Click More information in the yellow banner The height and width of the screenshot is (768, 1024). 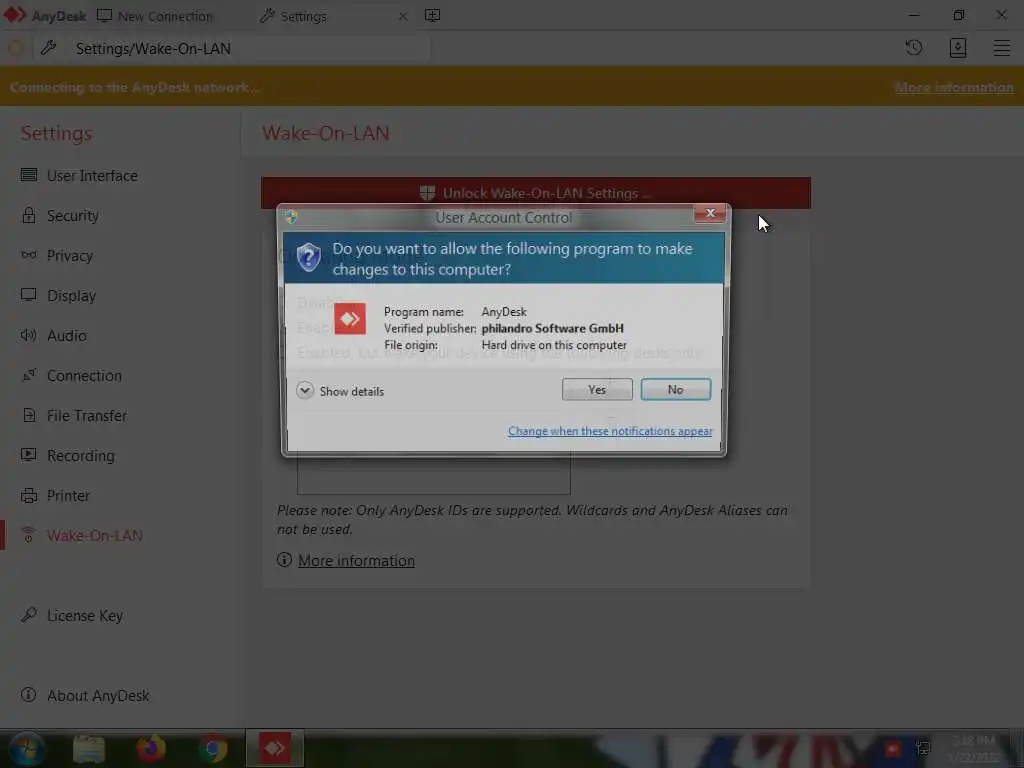coord(953,88)
